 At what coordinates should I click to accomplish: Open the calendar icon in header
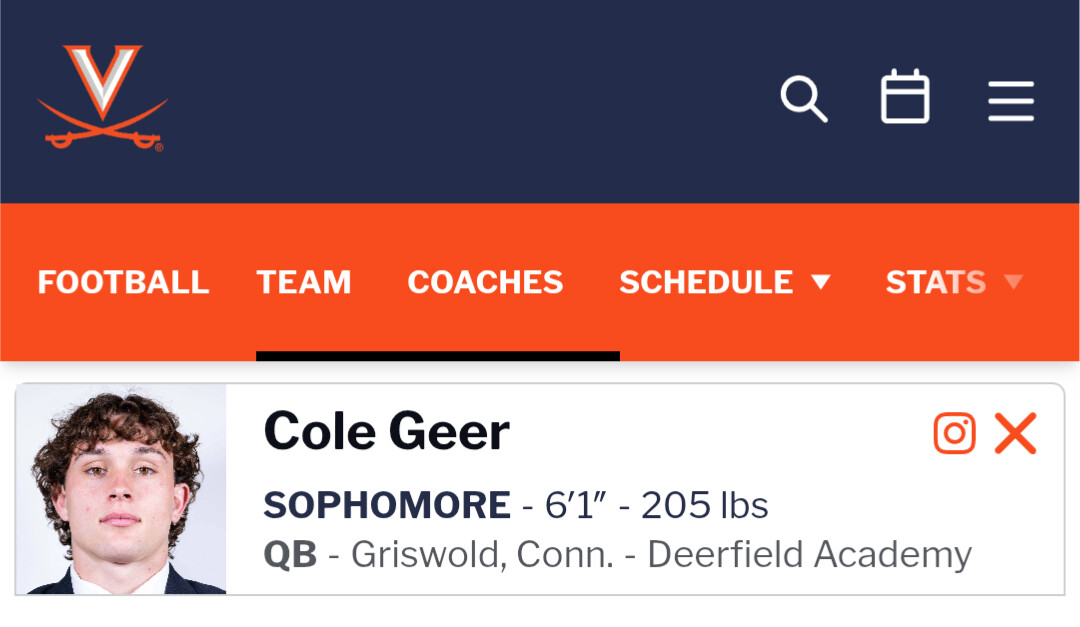click(x=905, y=98)
